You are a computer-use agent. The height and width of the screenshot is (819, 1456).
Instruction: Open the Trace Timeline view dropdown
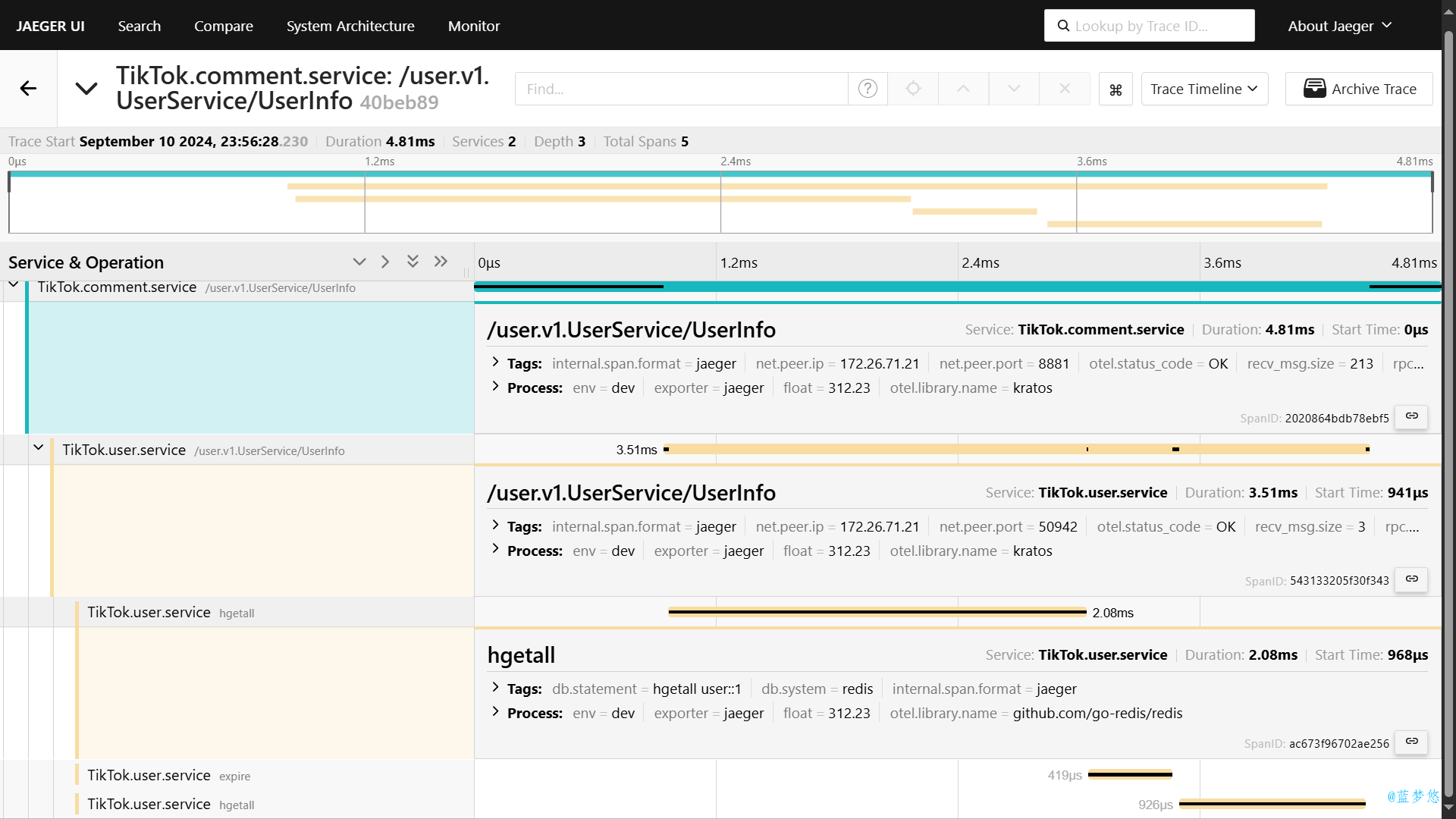click(1203, 89)
